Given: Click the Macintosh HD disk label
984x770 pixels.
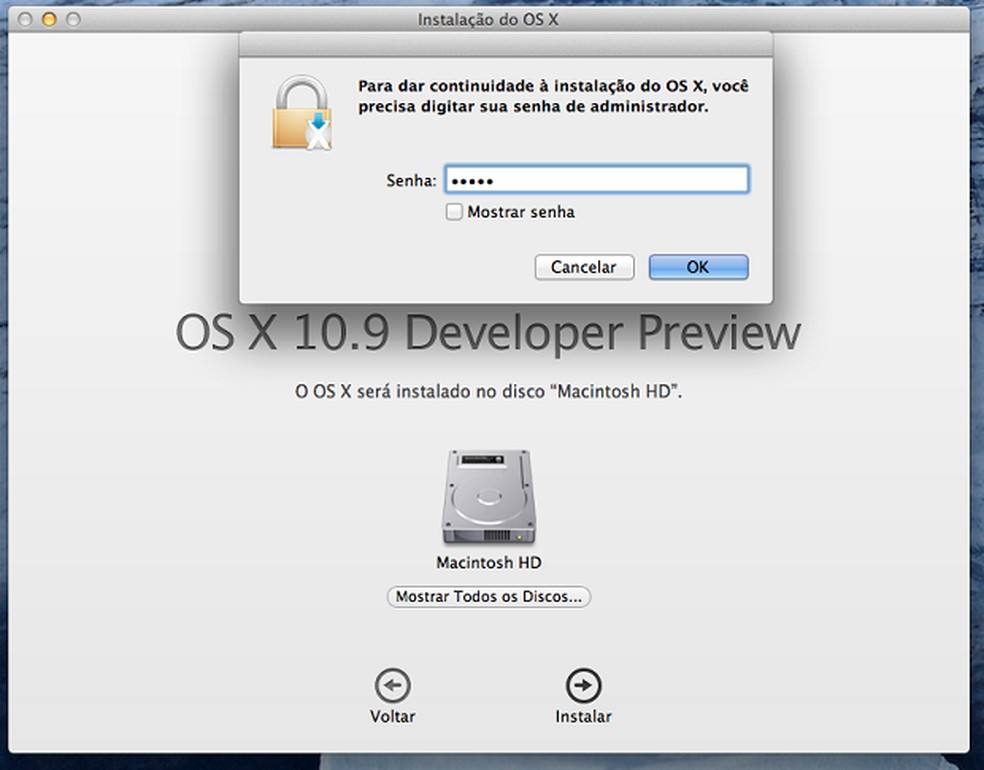Looking at the screenshot, I should click(489, 563).
